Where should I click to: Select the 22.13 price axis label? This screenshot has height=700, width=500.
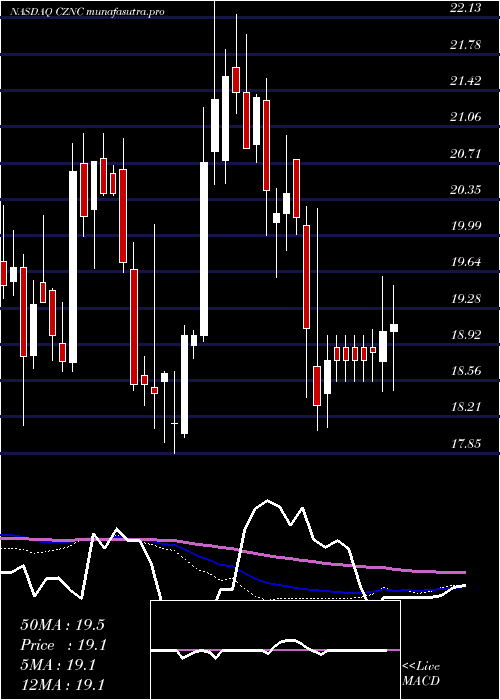(x=466, y=8)
